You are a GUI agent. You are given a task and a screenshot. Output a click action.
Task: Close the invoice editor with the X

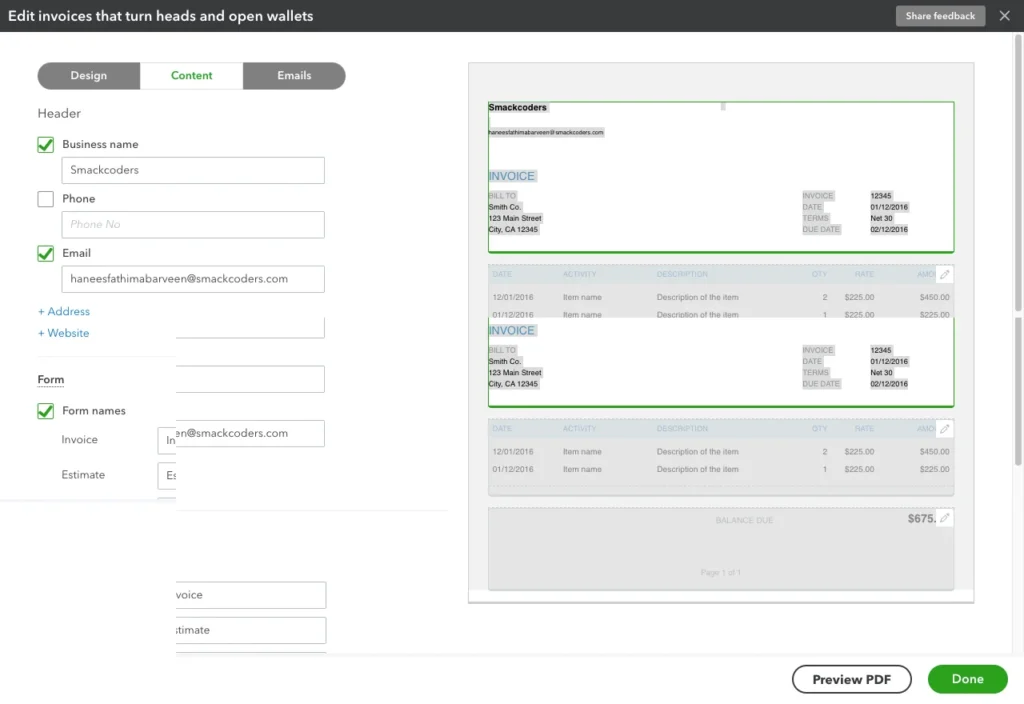click(x=1005, y=16)
